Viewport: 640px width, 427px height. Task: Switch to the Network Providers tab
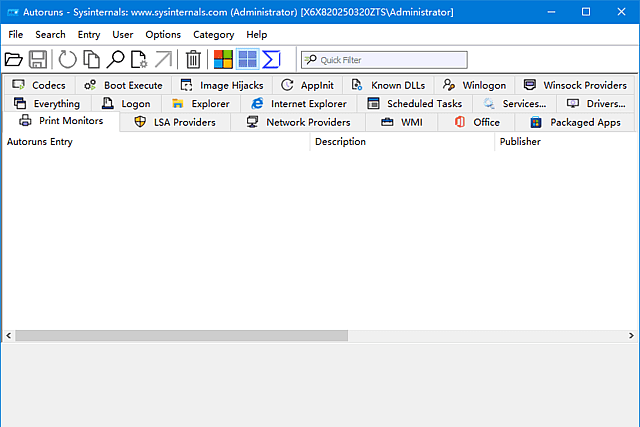pyautogui.click(x=298, y=122)
